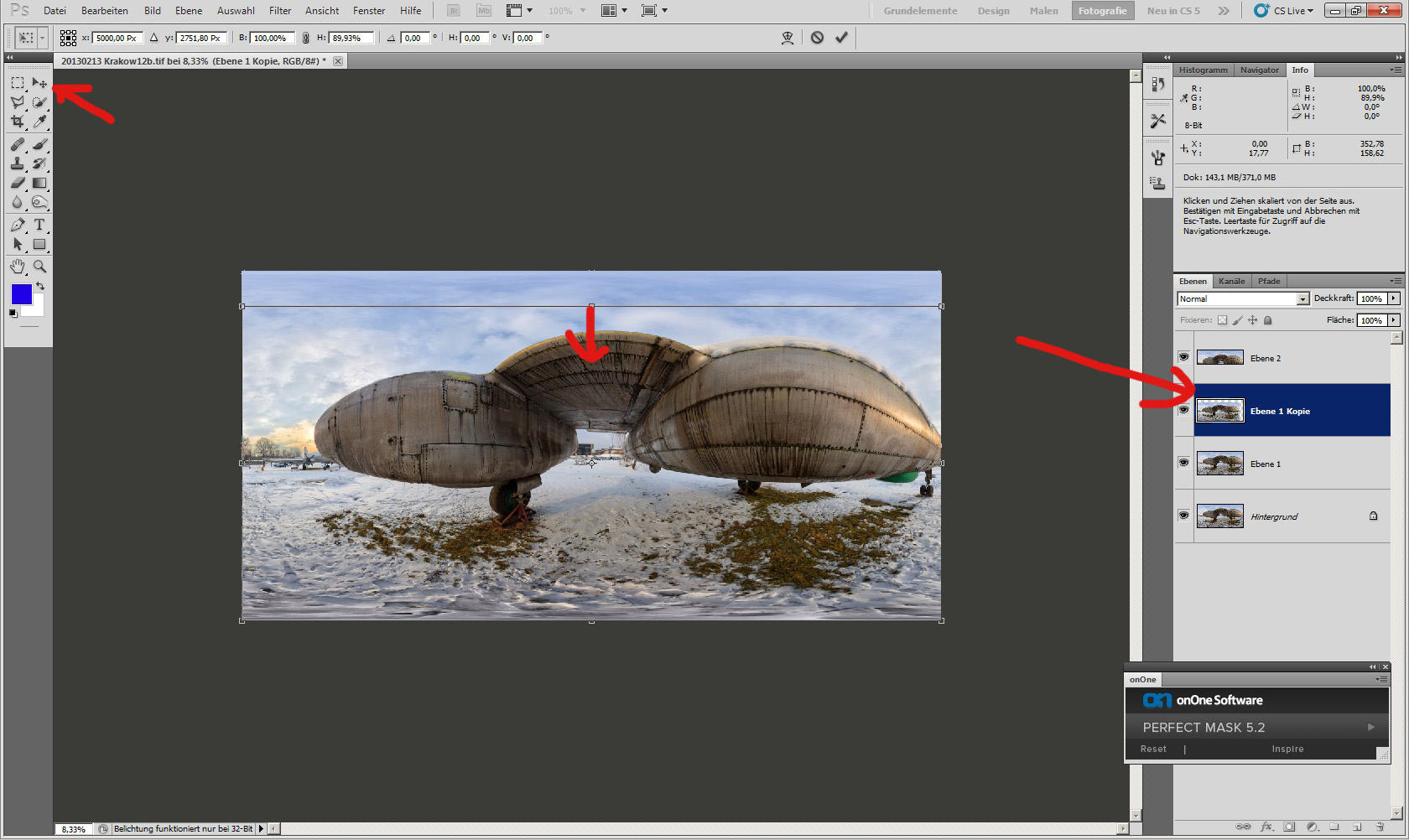Screen dimensions: 1409x840
Task: Expand the Perfect Mask 5.2 entry
Action: coord(1370,727)
